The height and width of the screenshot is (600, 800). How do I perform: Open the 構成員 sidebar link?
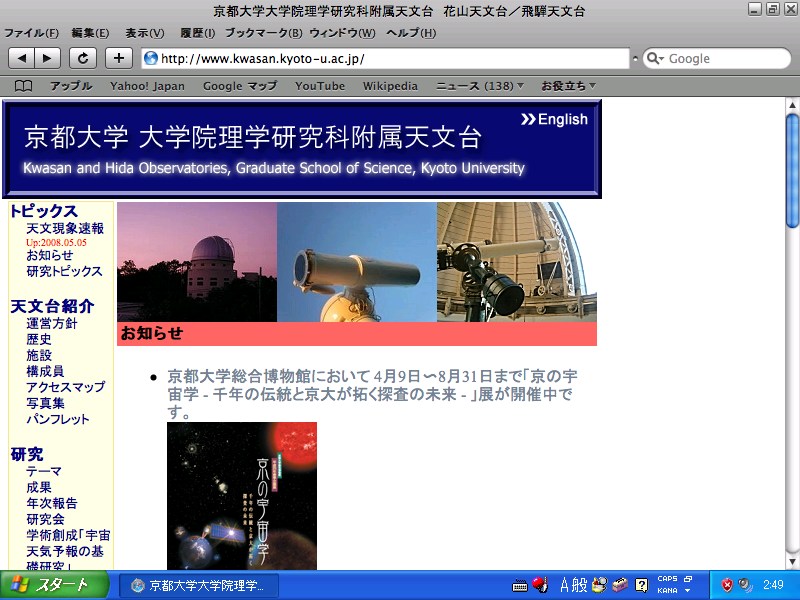coord(45,371)
